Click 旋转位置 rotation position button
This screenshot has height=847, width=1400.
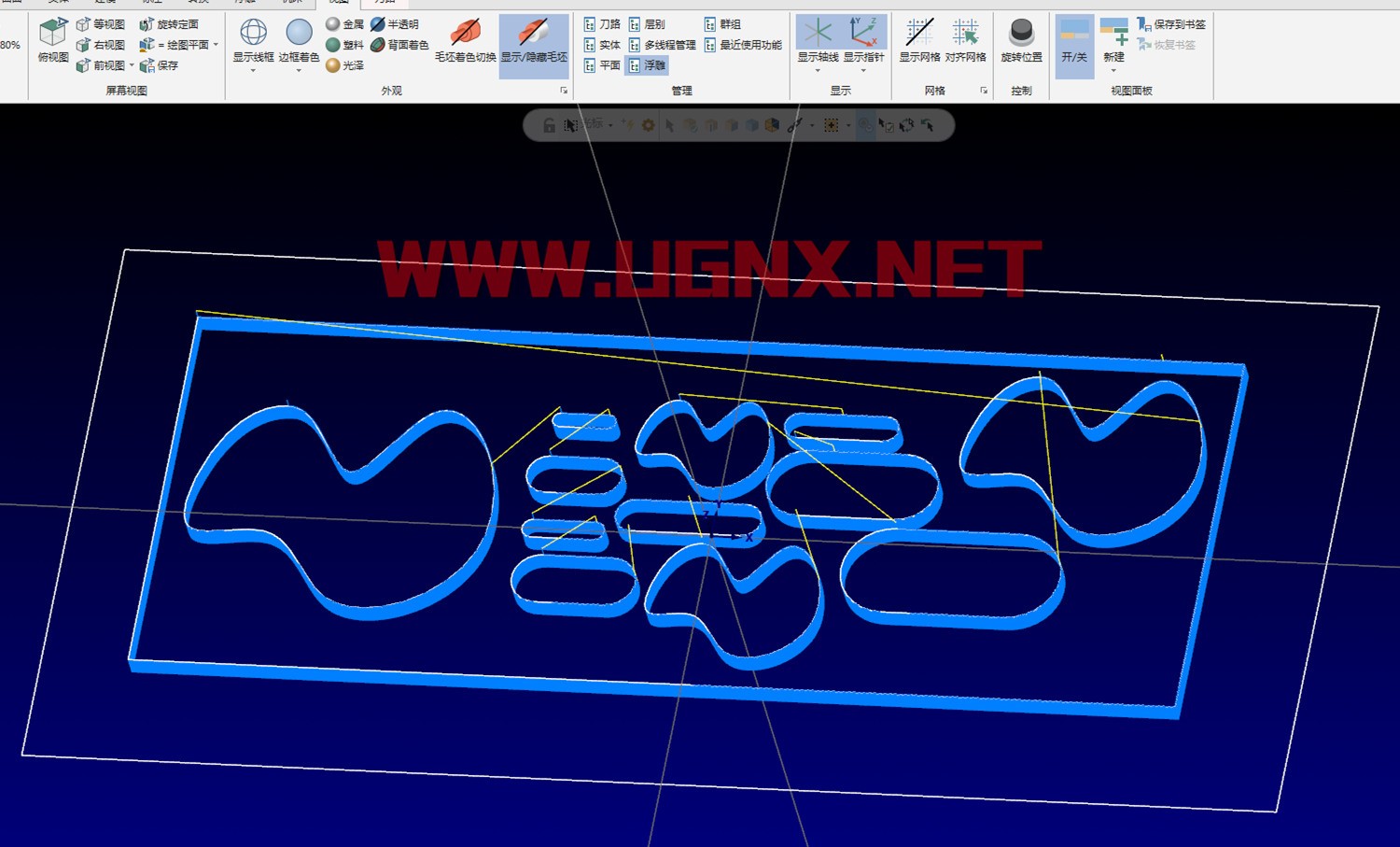tap(1021, 40)
